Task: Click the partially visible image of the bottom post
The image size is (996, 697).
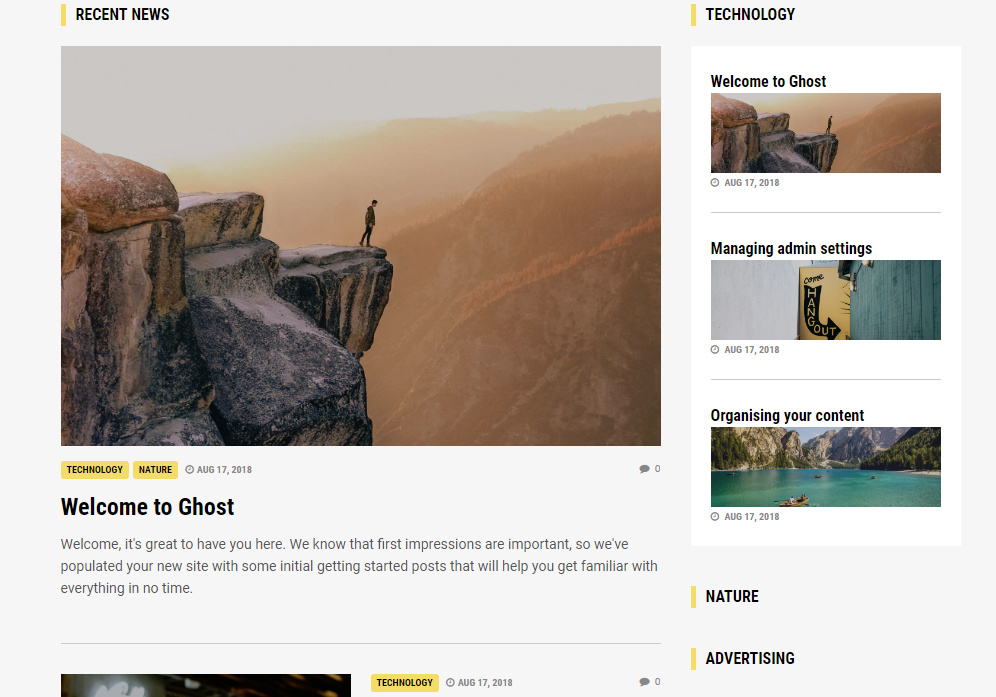Action: click(205, 686)
